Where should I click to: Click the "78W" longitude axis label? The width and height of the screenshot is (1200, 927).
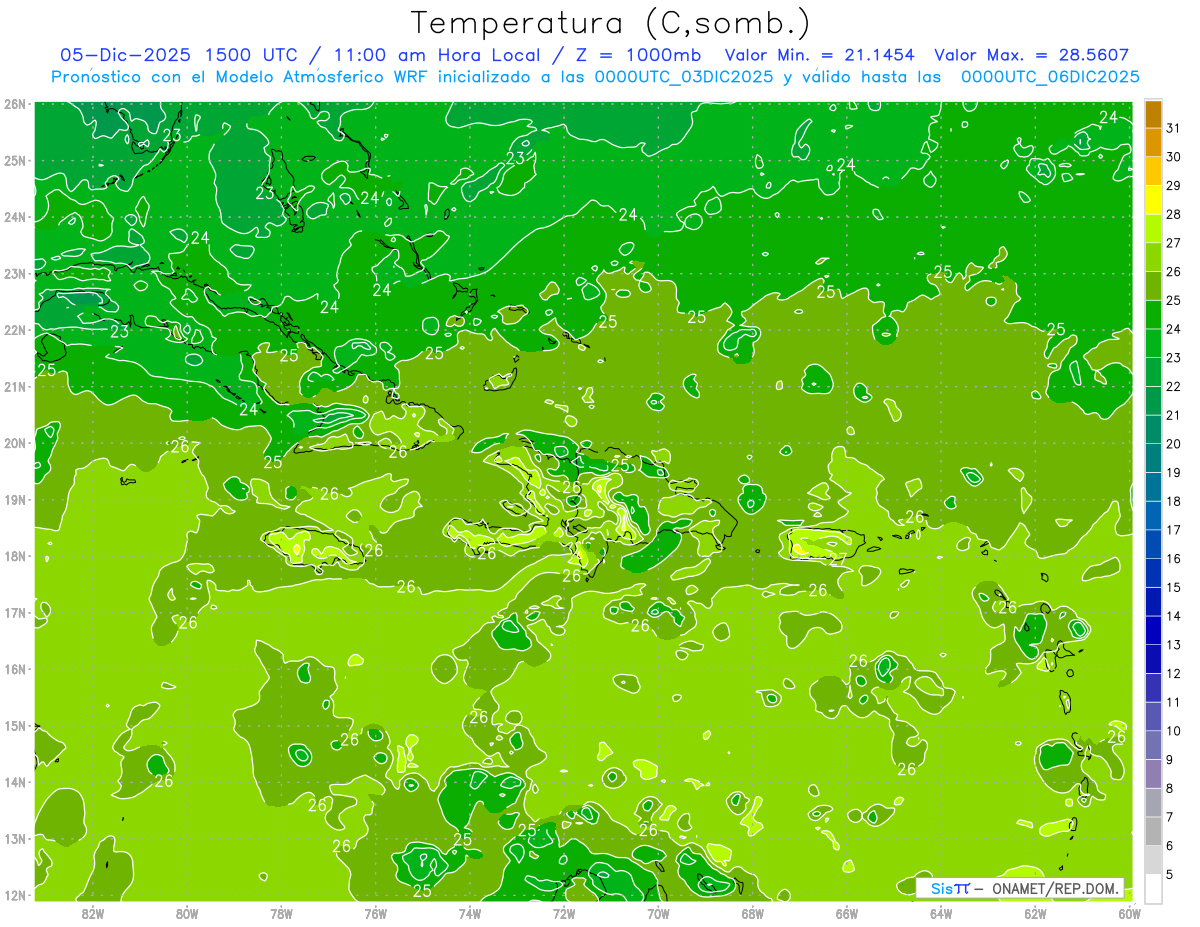[x=281, y=913]
